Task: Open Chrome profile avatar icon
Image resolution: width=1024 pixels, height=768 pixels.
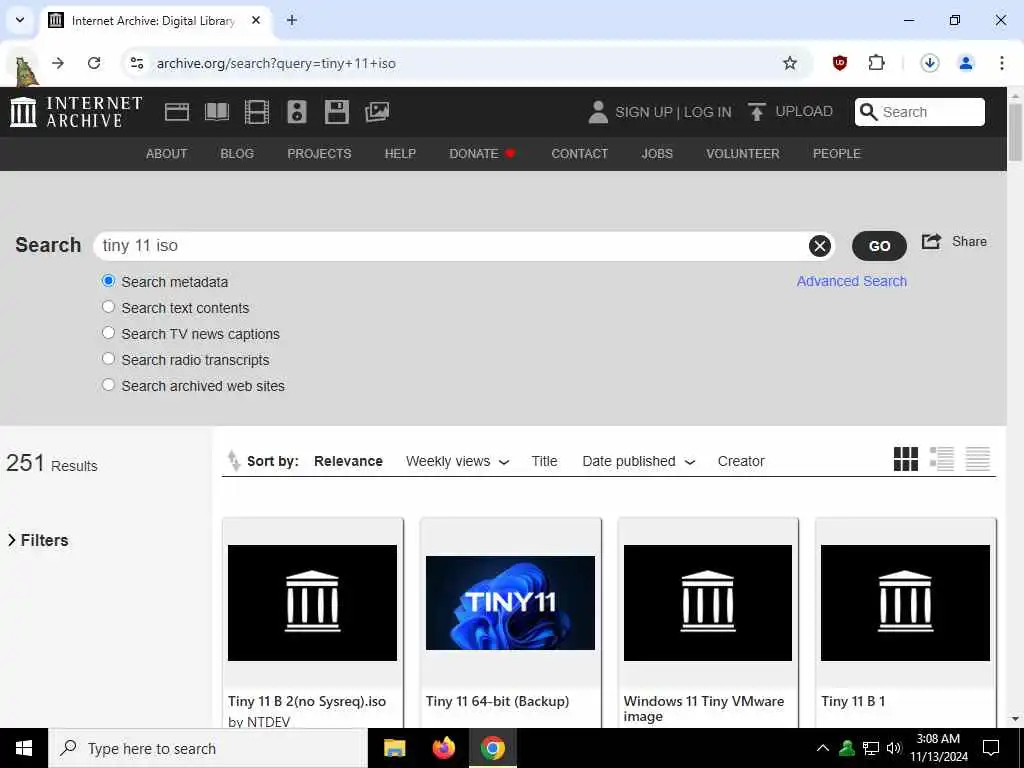Action: coord(965,63)
